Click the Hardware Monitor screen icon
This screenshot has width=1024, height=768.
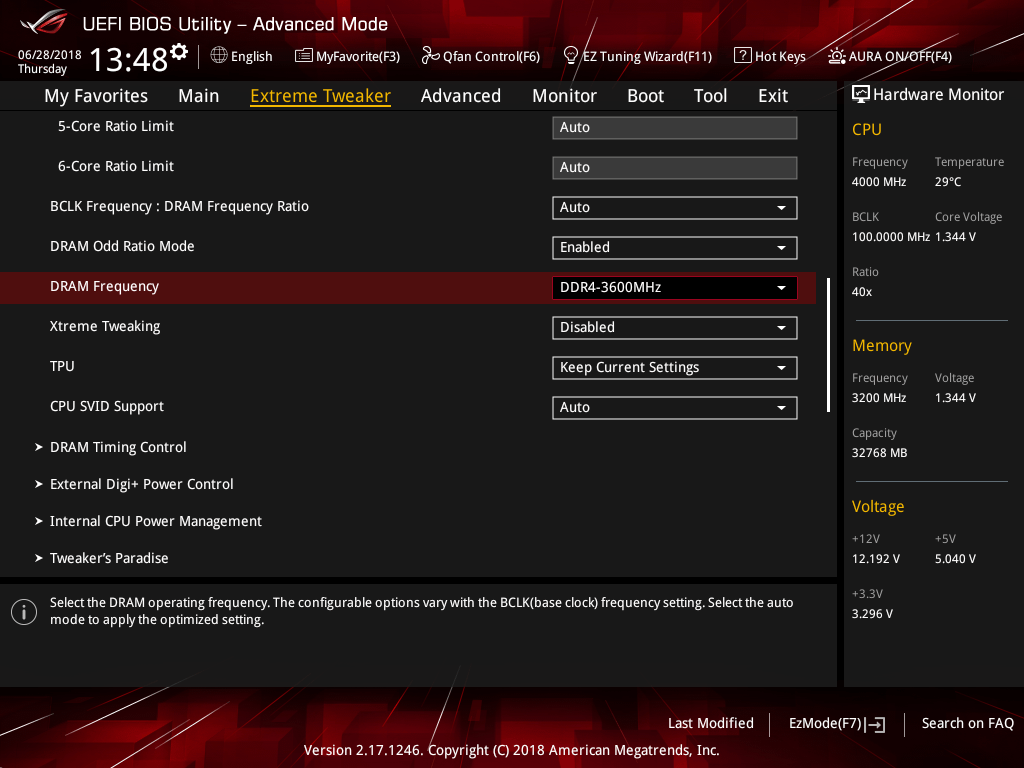click(x=861, y=95)
